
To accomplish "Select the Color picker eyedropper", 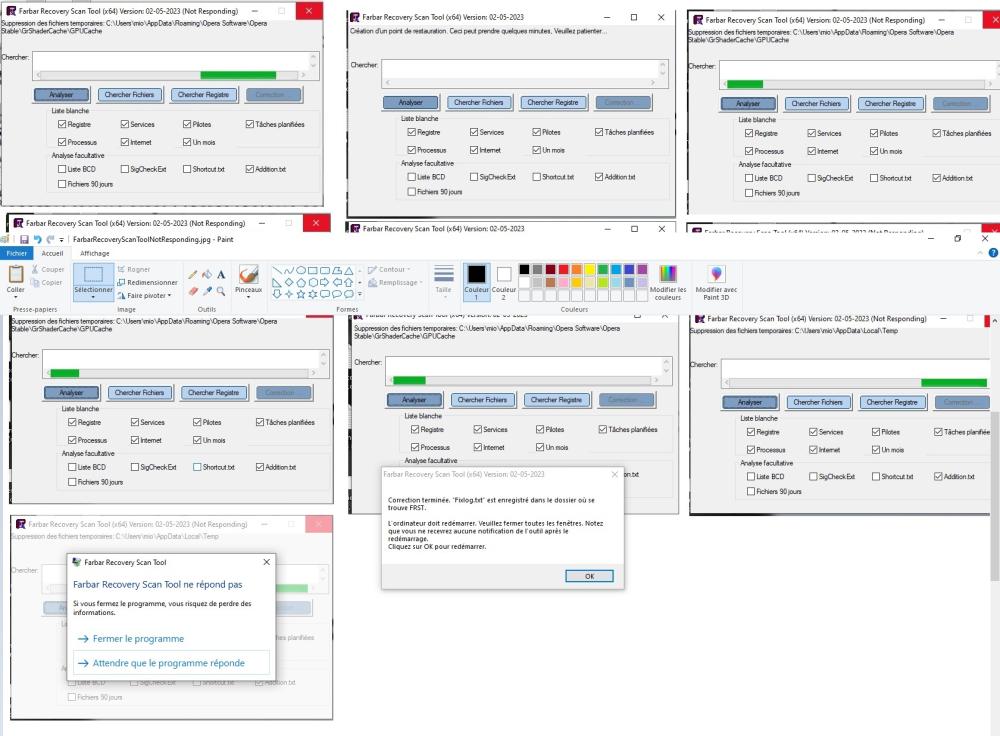I will click(x=207, y=291).
